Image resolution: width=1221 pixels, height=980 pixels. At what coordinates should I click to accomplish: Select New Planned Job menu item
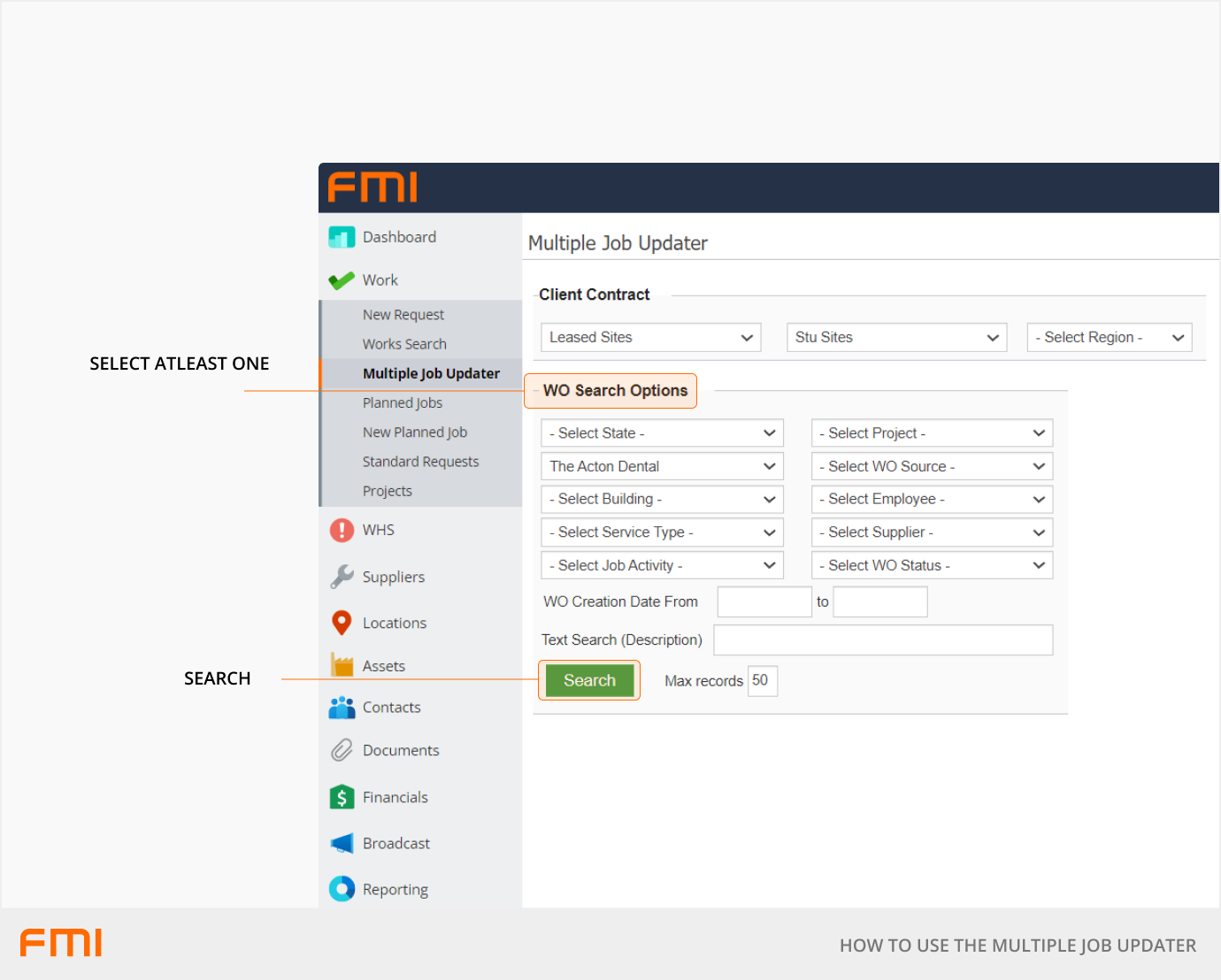415,433
